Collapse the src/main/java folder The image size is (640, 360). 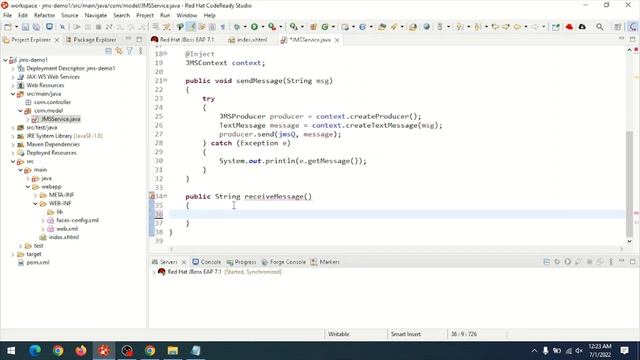tap(13, 94)
